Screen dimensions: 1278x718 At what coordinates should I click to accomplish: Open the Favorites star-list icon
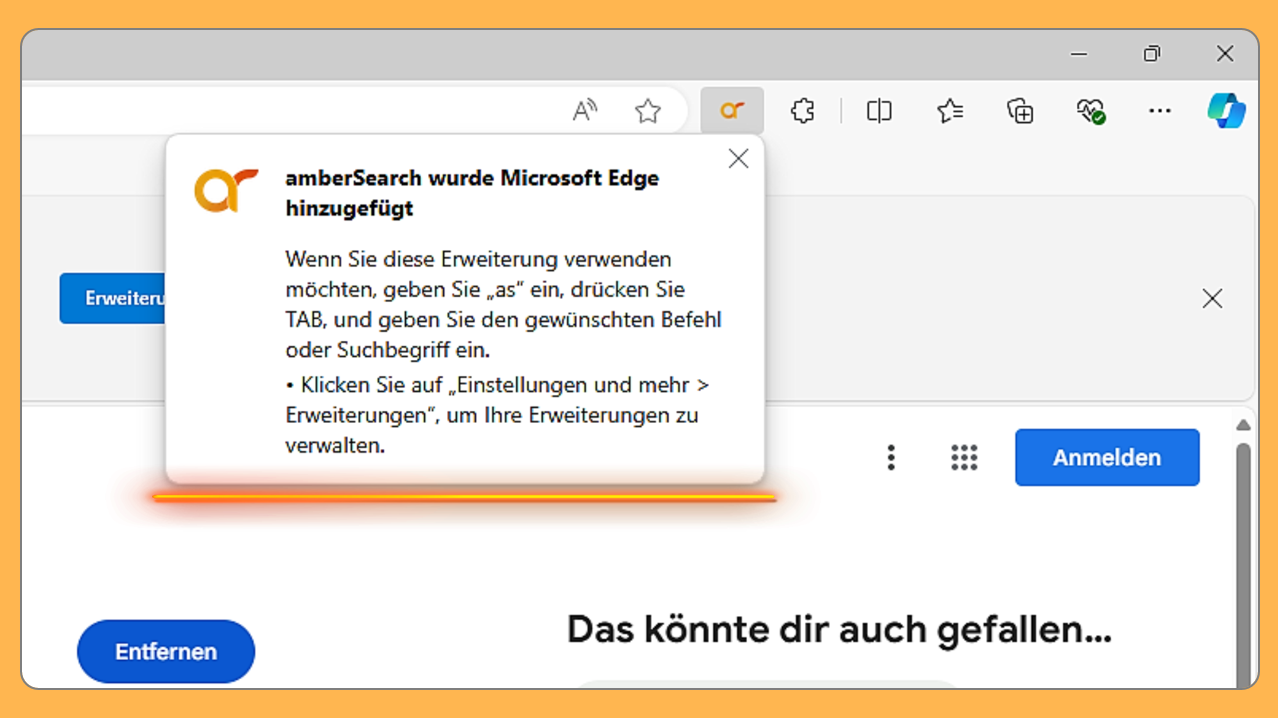click(950, 111)
